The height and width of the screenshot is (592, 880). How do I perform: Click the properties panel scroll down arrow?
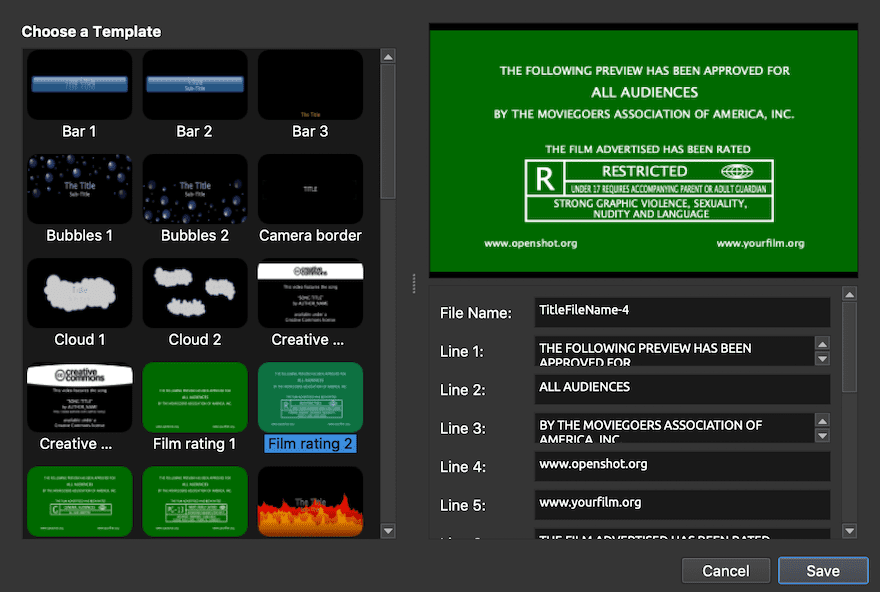tap(849, 531)
